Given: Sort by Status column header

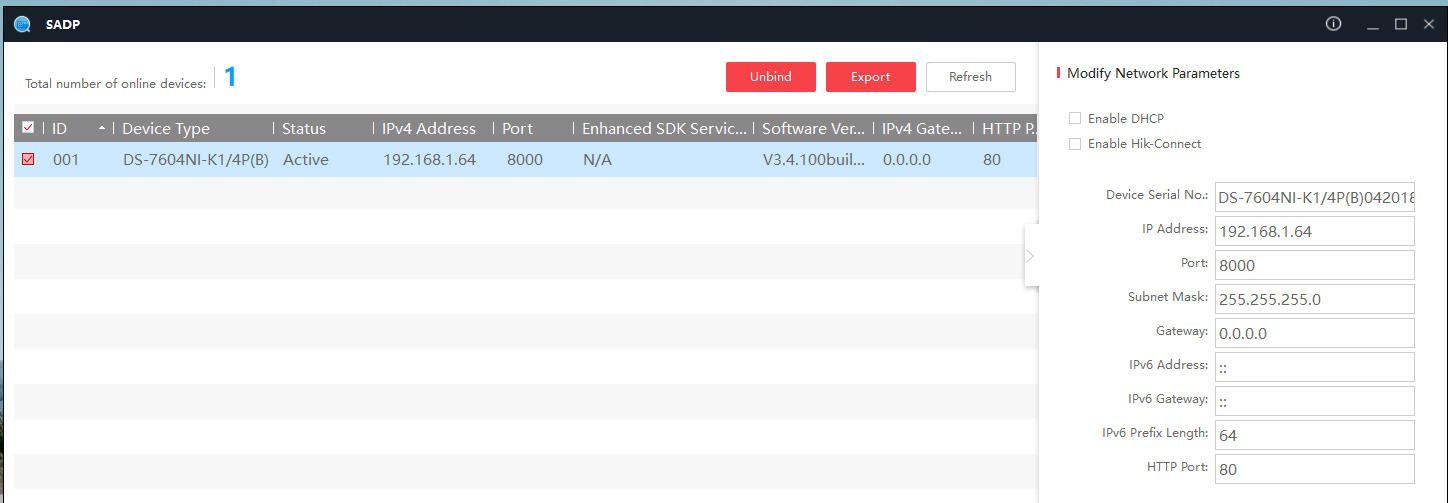Looking at the screenshot, I should [304, 129].
